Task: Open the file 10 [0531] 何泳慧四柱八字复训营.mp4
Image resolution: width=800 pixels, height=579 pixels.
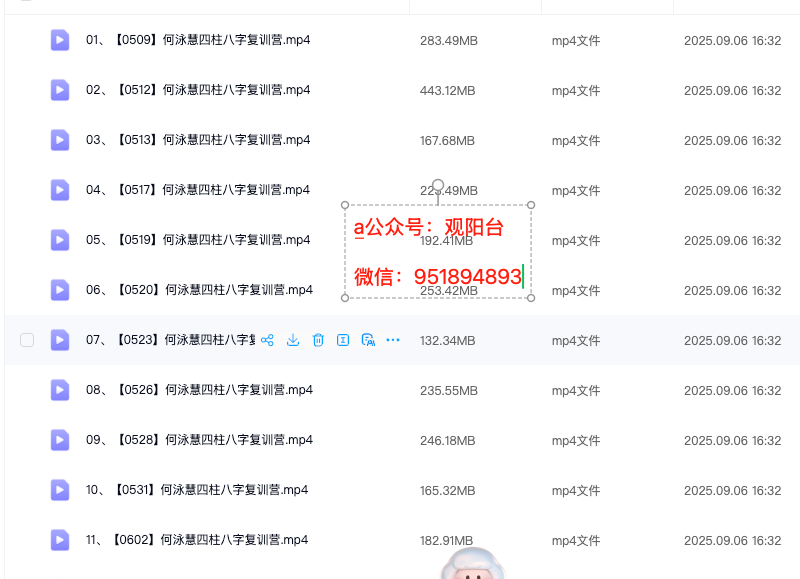Action: (x=197, y=490)
